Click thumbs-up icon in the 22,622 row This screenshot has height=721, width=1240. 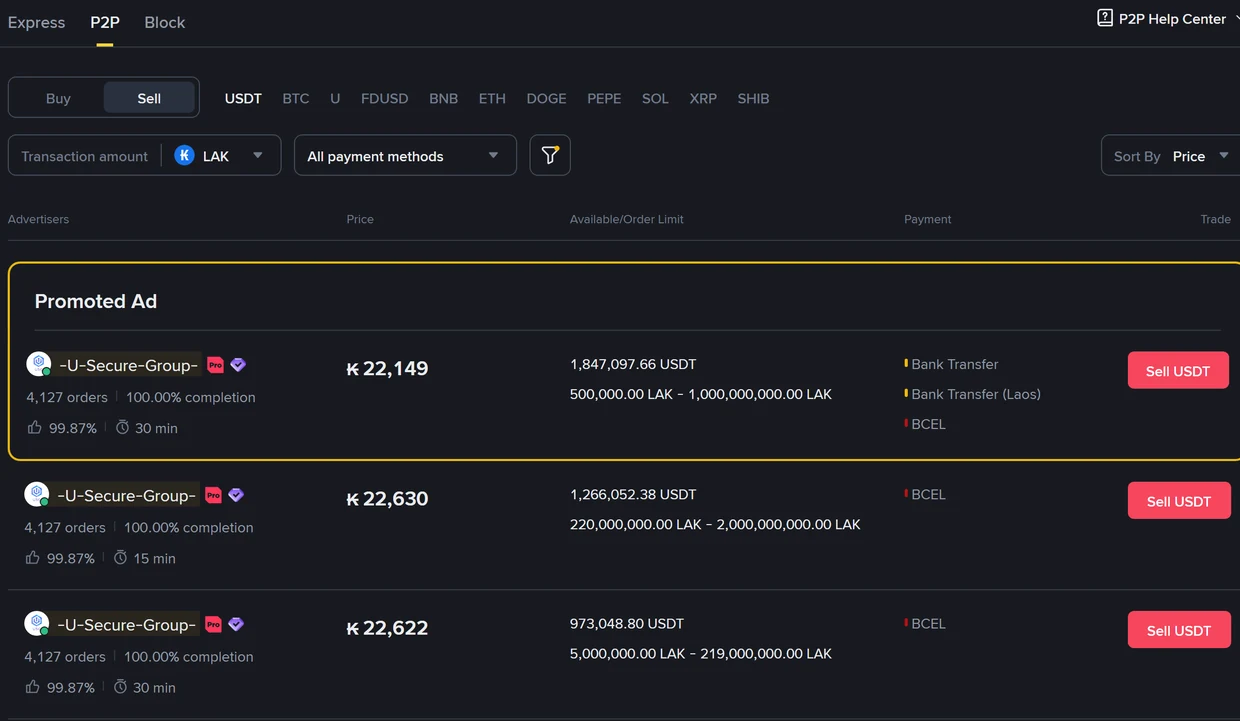click(x=33, y=687)
